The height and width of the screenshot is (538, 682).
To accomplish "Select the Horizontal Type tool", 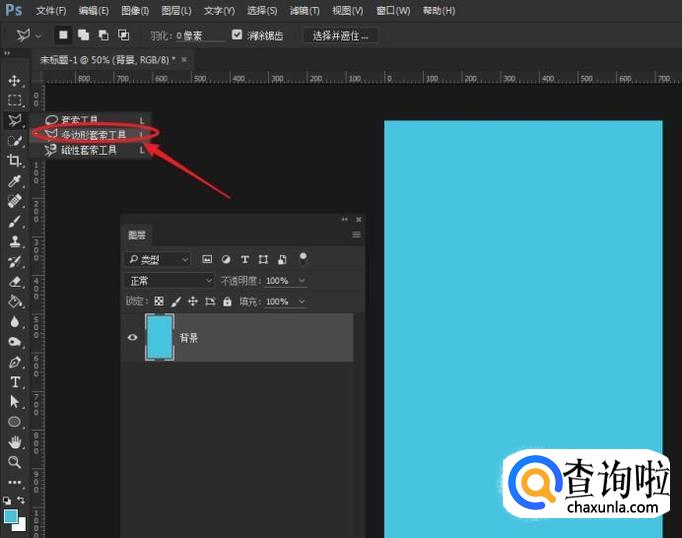I will coord(14,381).
